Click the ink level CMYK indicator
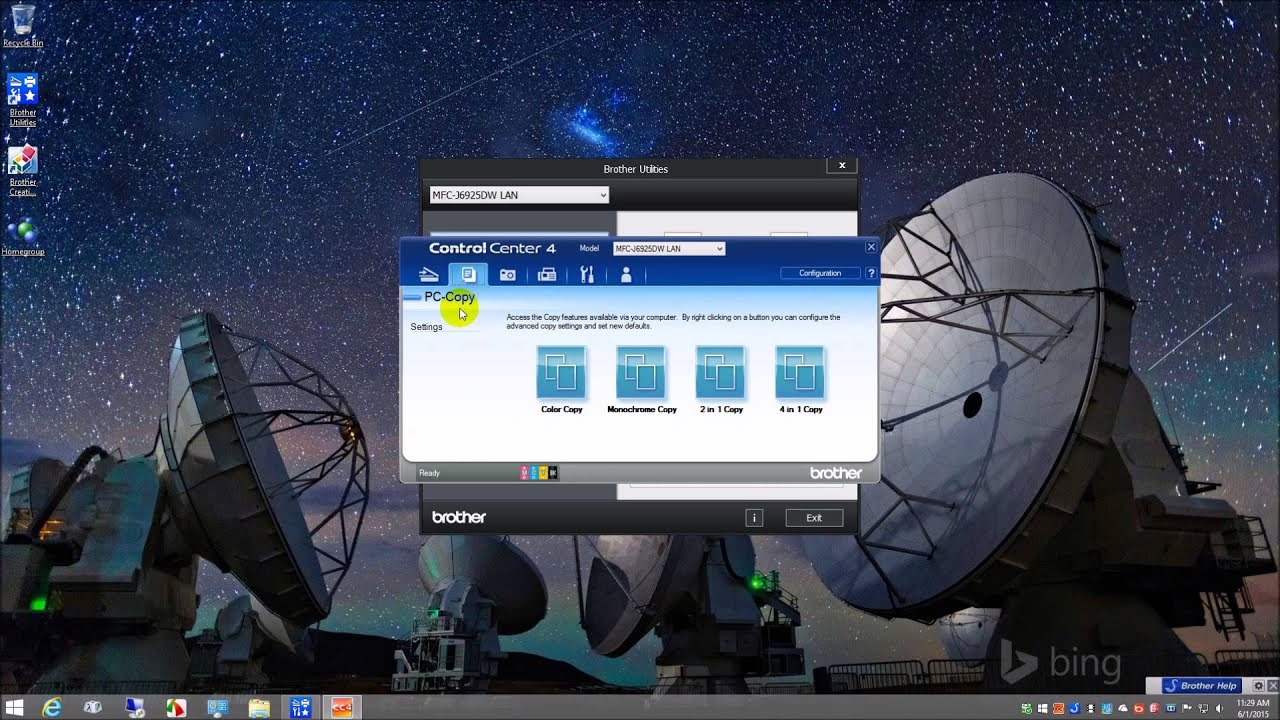Viewport: 1280px width, 720px height. coord(539,473)
